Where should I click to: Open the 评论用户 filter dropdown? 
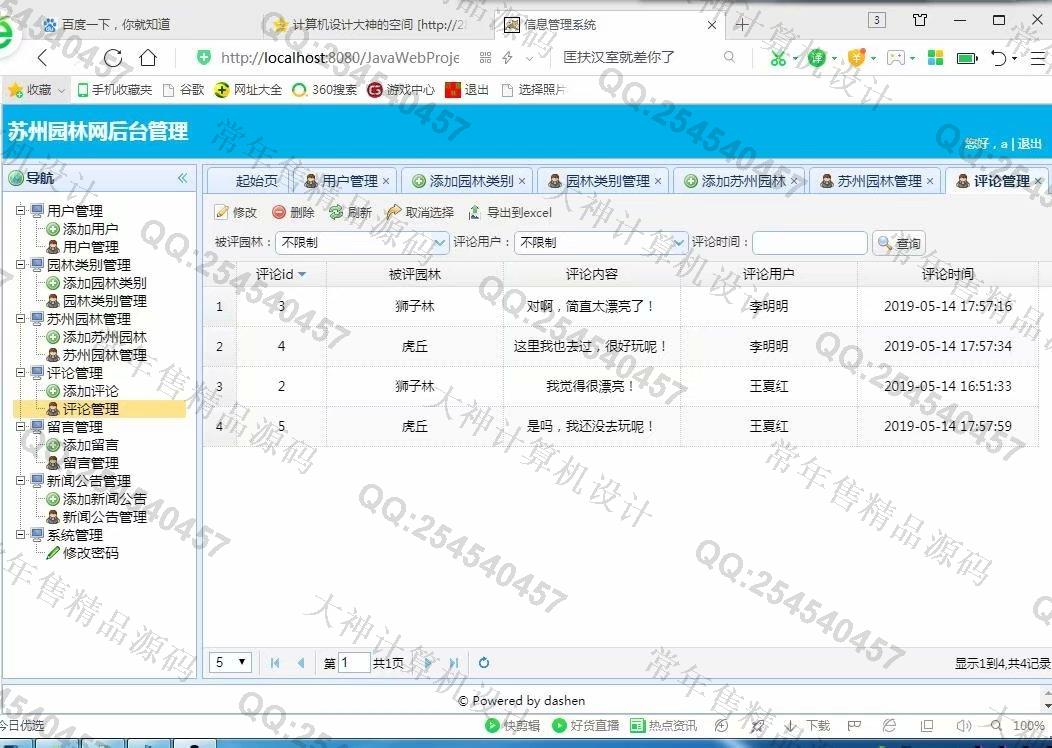[x=678, y=243]
